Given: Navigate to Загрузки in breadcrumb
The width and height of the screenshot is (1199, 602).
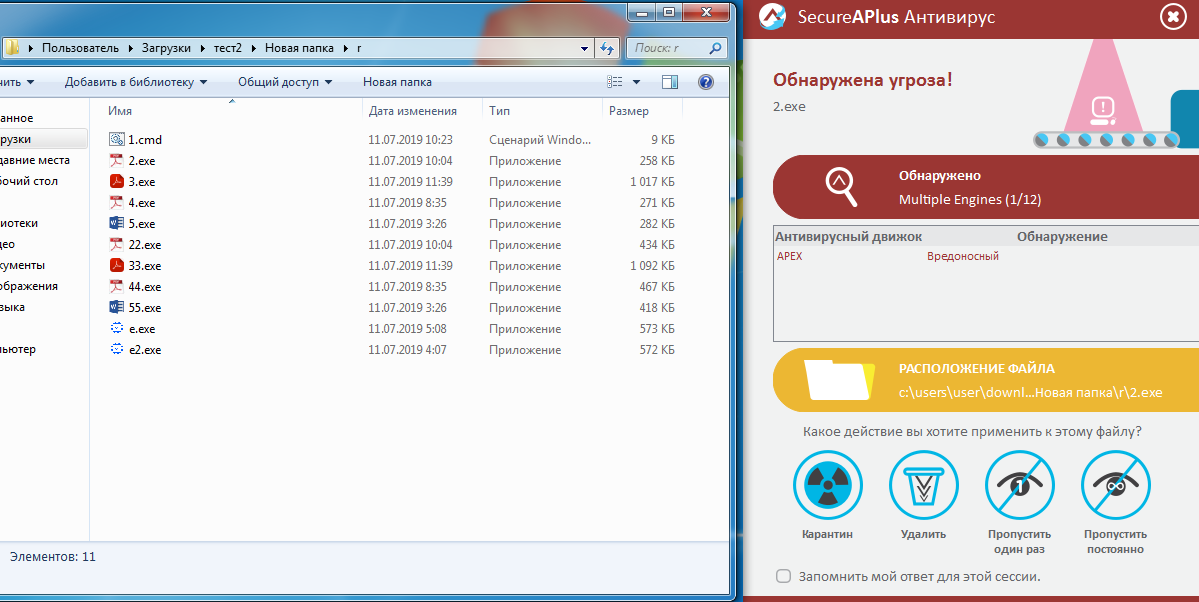Looking at the screenshot, I should point(166,48).
